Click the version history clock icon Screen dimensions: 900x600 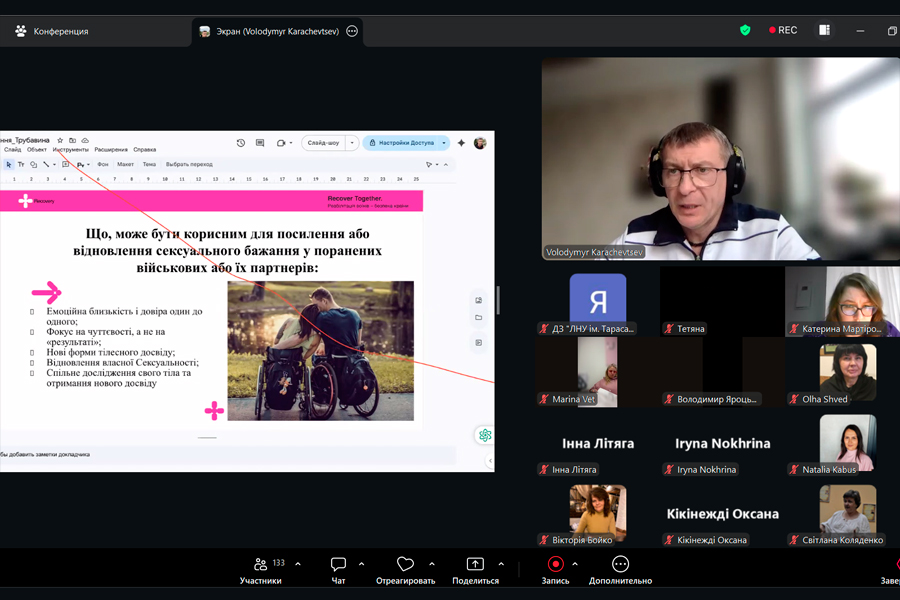coord(241,143)
